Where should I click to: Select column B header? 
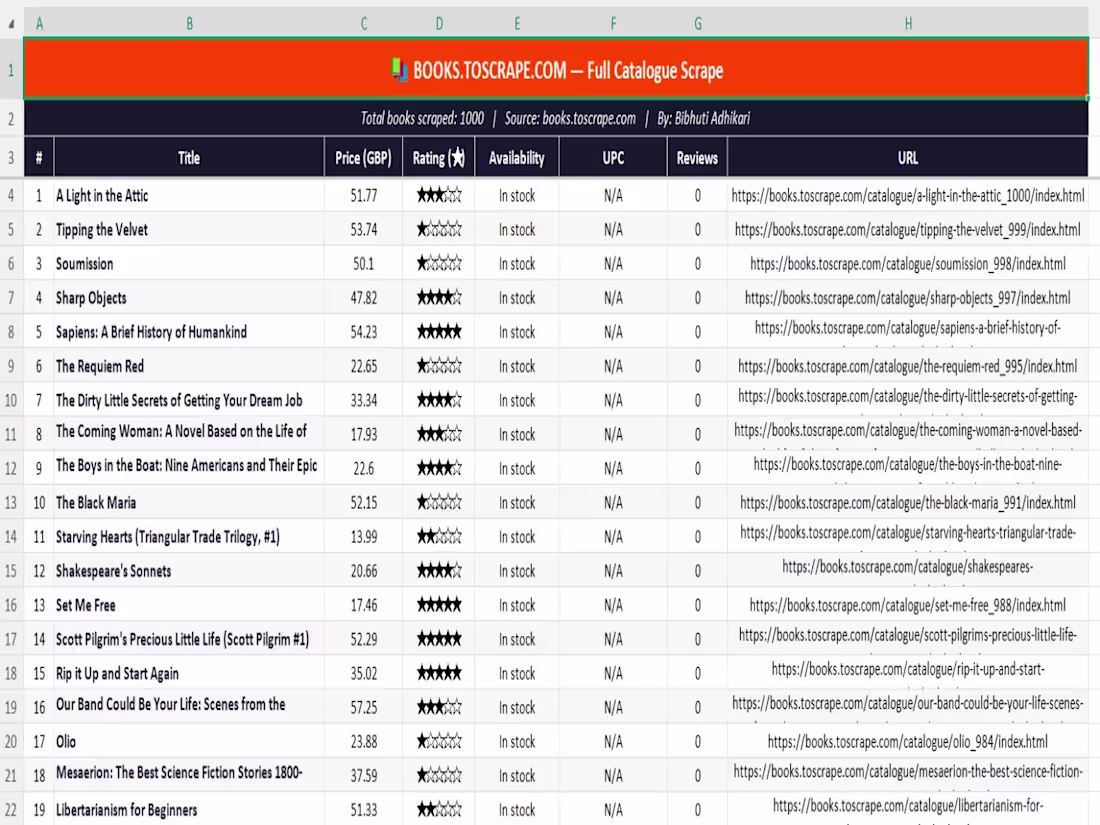pyautogui.click(x=189, y=24)
